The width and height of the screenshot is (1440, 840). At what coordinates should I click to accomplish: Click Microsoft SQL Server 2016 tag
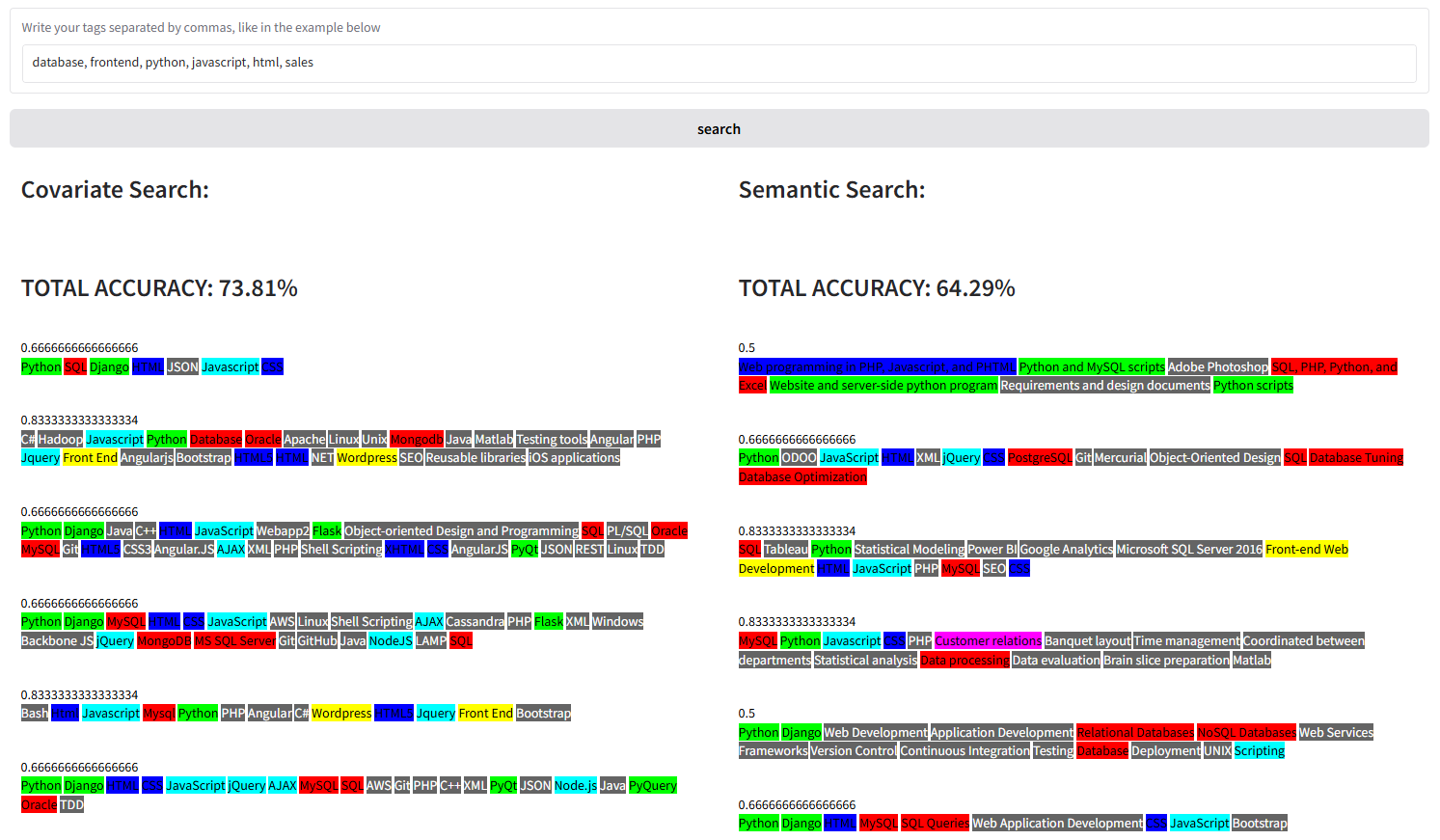click(x=1189, y=550)
